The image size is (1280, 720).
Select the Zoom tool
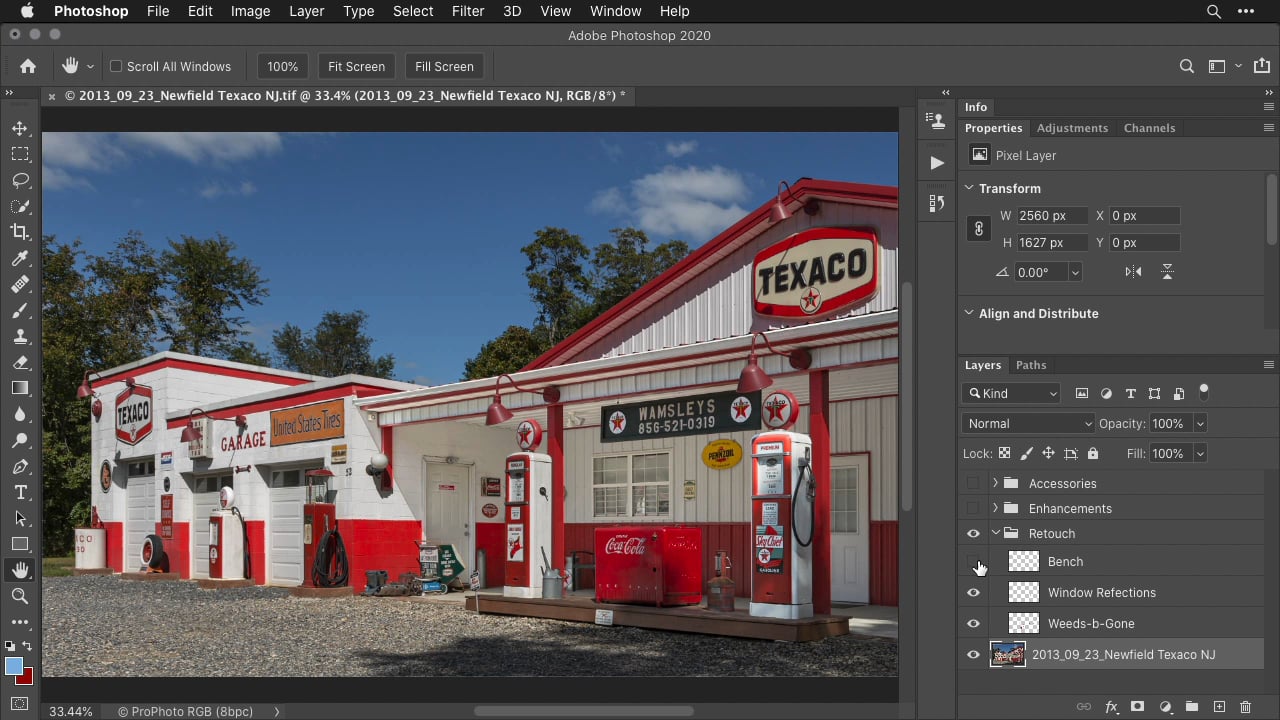pyautogui.click(x=19, y=596)
